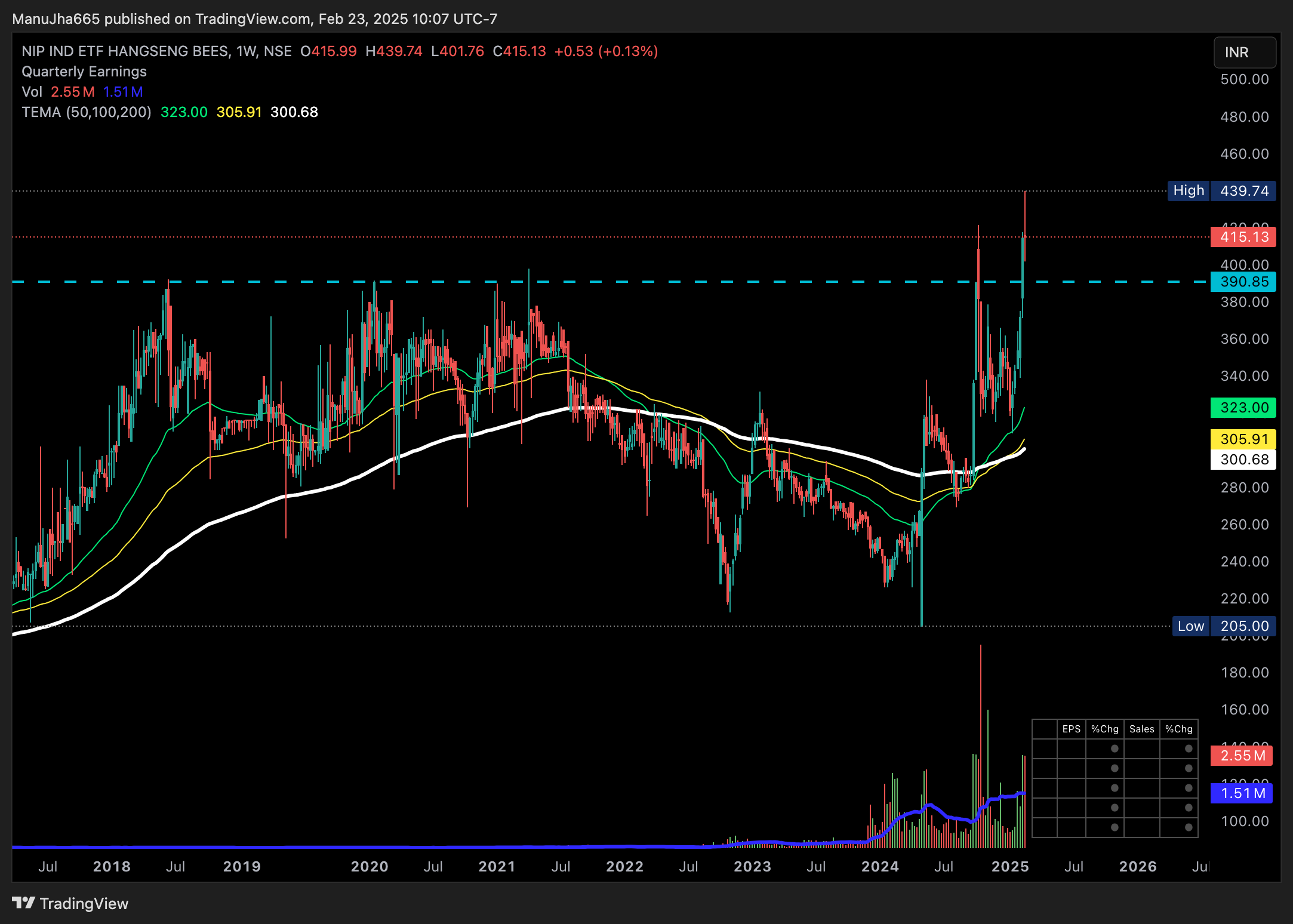Image resolution: width=1293 pixels, height=924 pixels.
Task: Click the blue 1.51 M volume axis tag
Action: [x=1242, y=793]
